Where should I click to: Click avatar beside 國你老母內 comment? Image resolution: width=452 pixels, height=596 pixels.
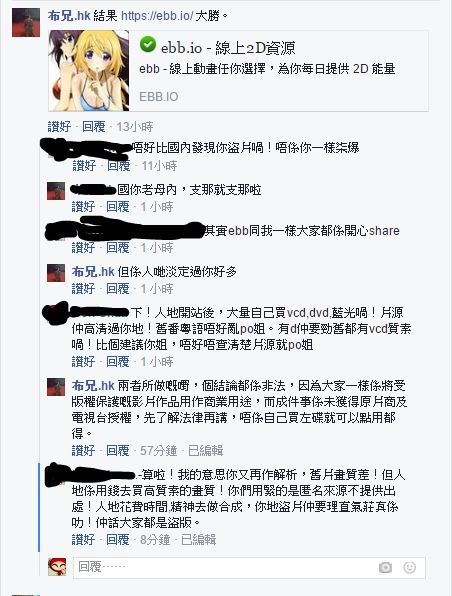[56, 191]
